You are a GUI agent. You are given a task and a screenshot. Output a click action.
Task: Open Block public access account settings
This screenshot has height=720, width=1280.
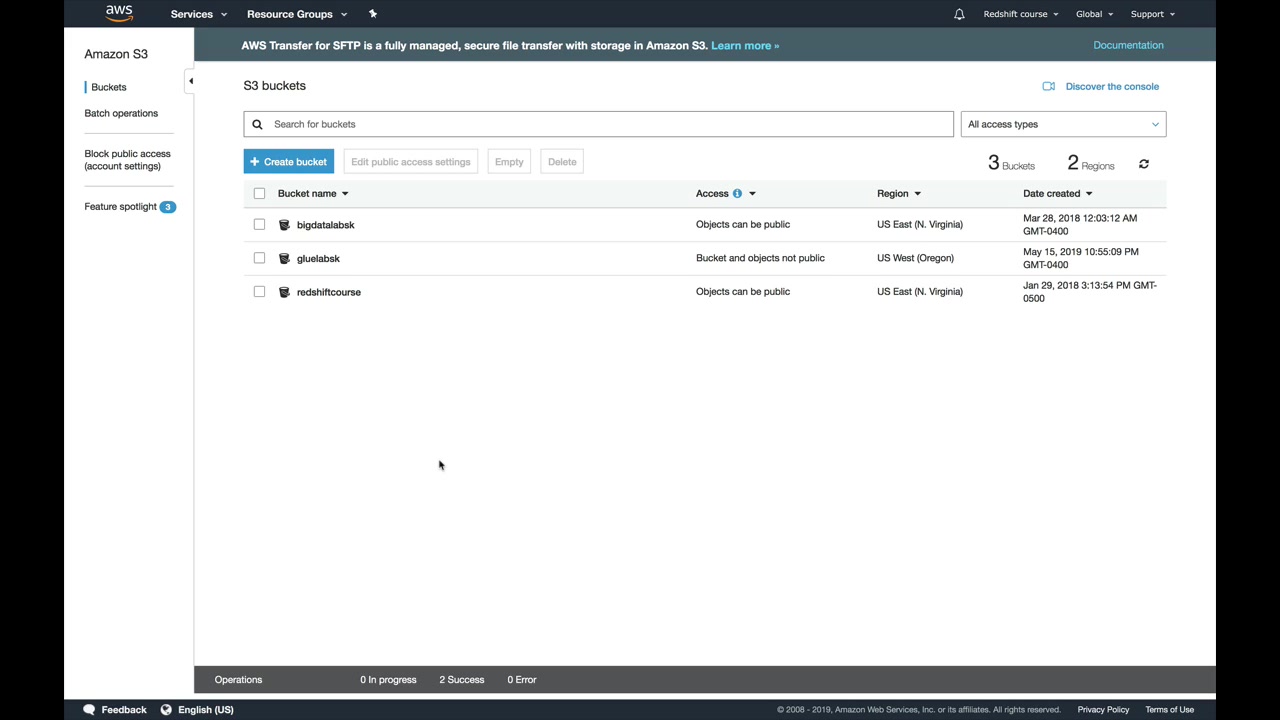127,160
